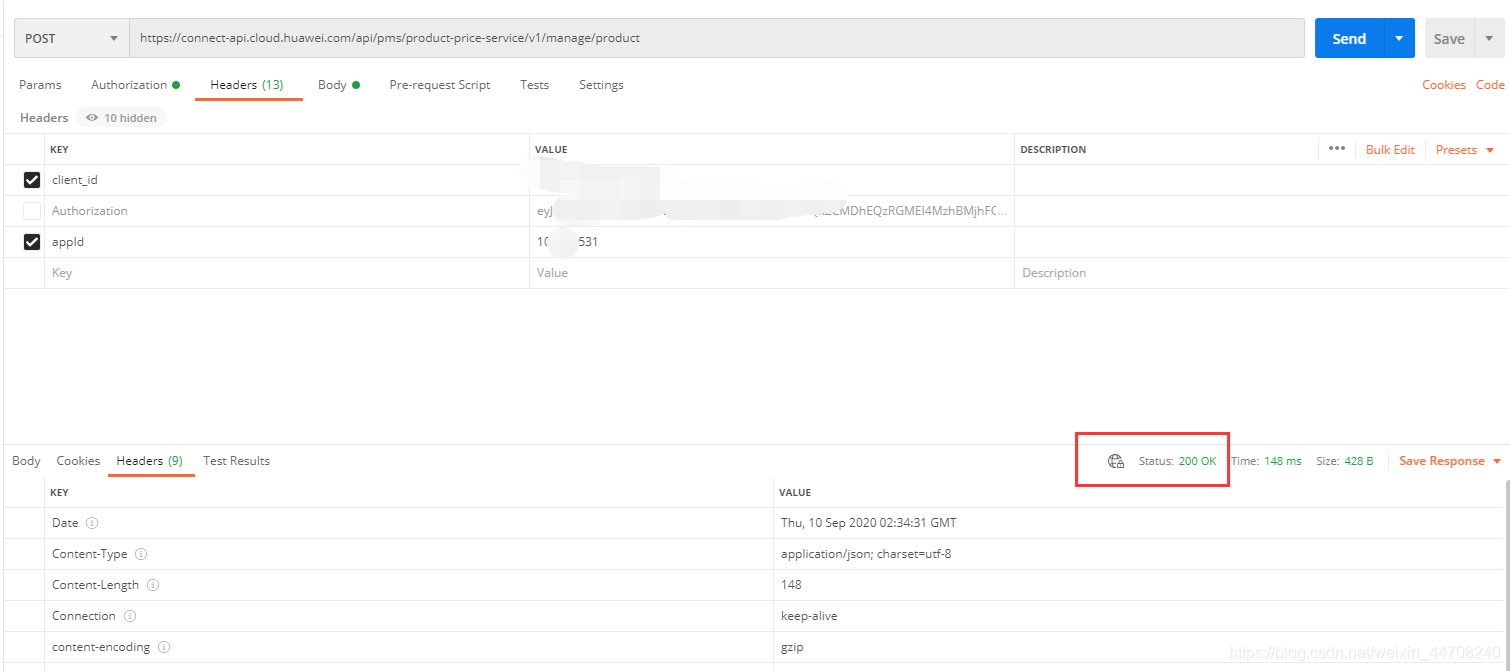Select the client_id key cell
The image size is (1510, 671).
click(287, 180)
